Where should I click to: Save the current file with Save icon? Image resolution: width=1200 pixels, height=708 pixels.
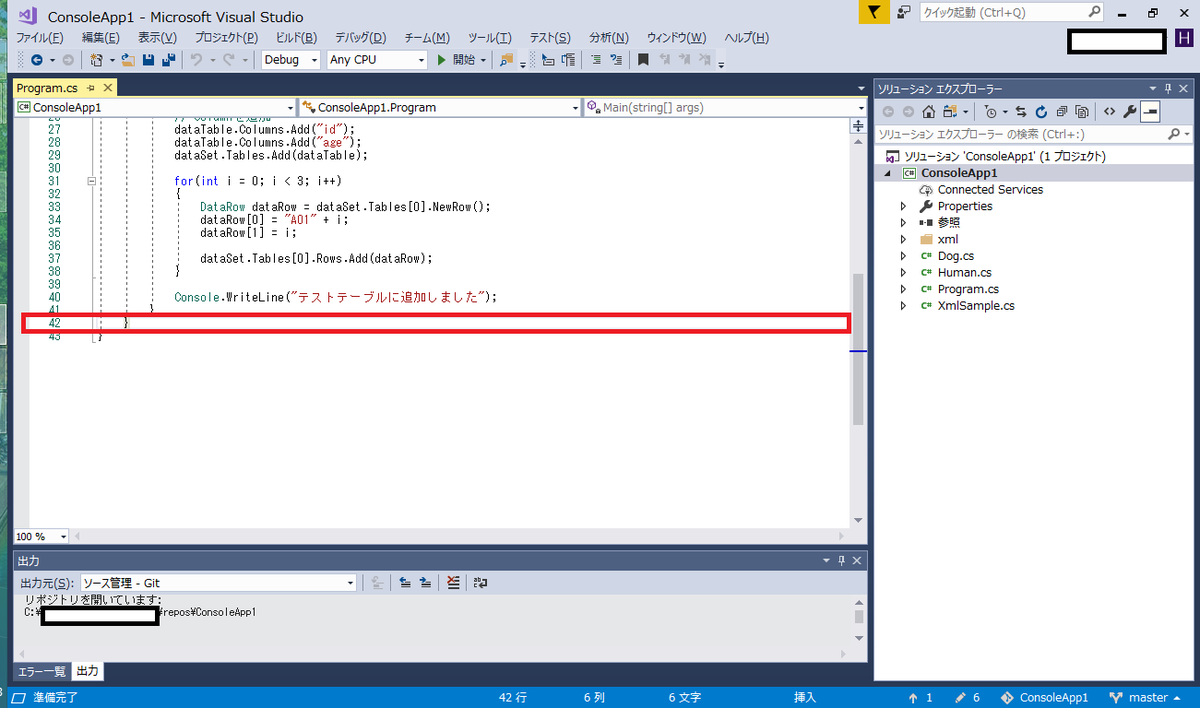pyautogui.click(x=148, y=60)
